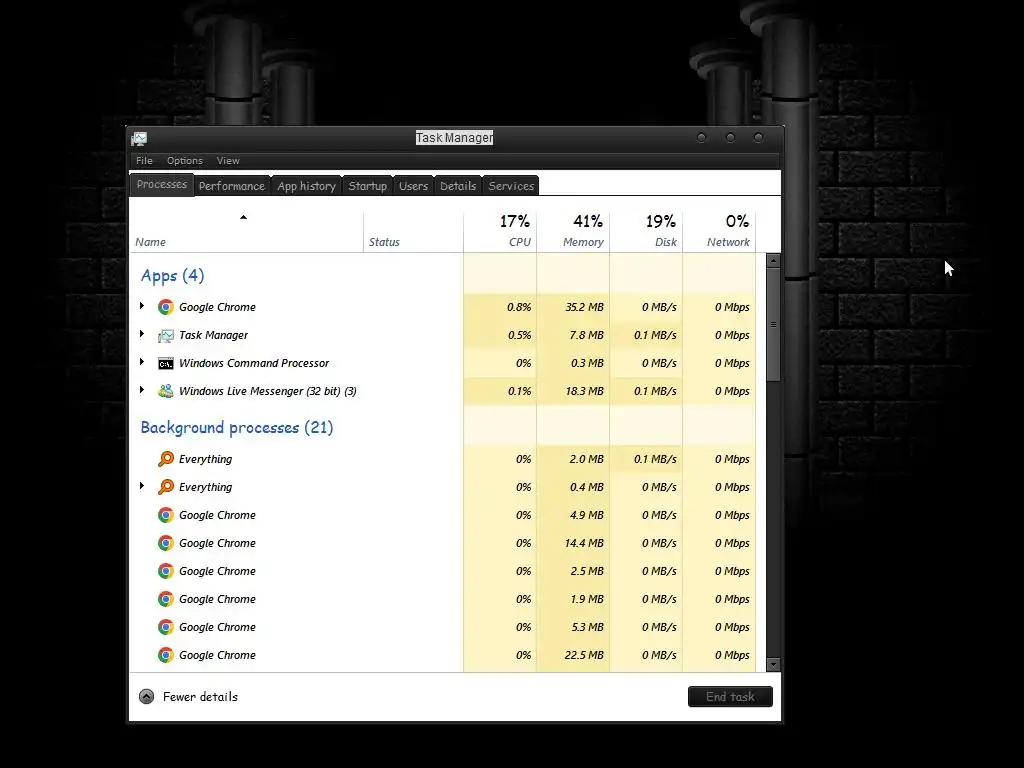Click the Chrome icon in the 5.3 MB row
Viewport: 1024px width, 768px height.
[166, 628]
